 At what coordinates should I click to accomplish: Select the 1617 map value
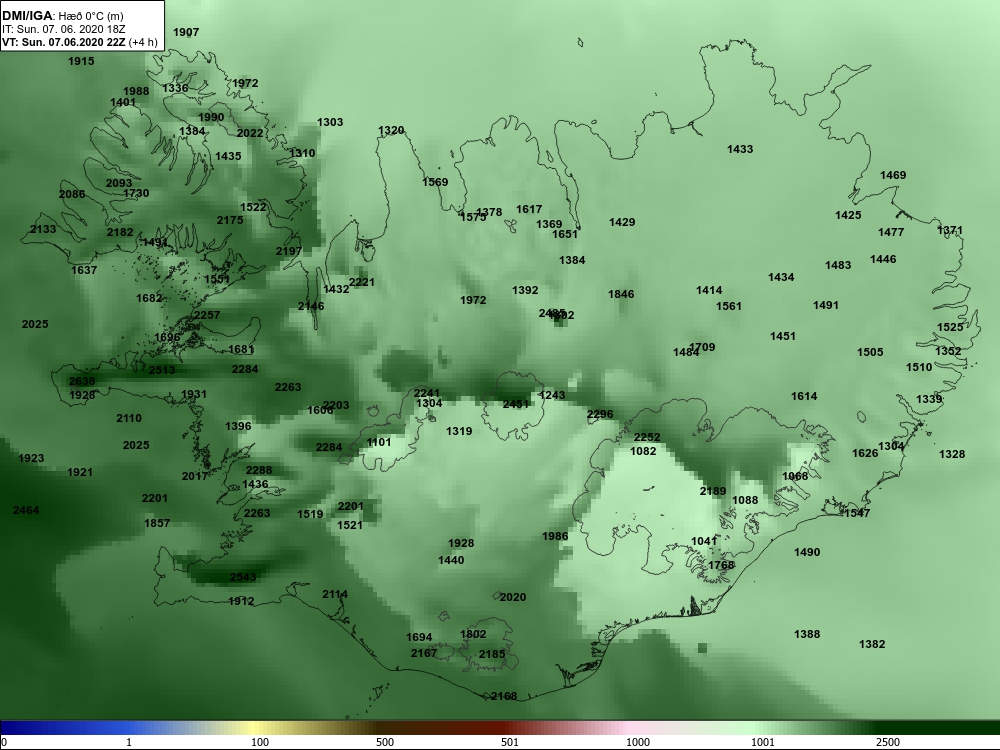(x=529, y=209)
